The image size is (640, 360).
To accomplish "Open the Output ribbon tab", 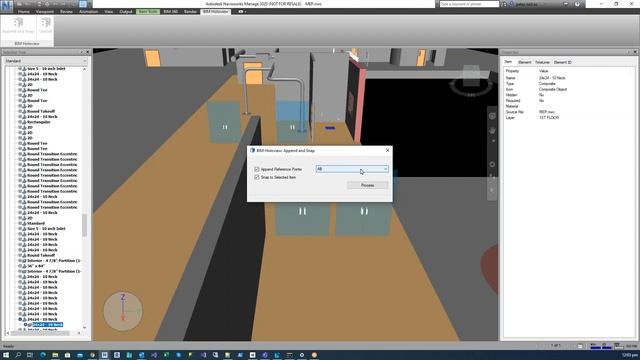I will click(126, 12).
